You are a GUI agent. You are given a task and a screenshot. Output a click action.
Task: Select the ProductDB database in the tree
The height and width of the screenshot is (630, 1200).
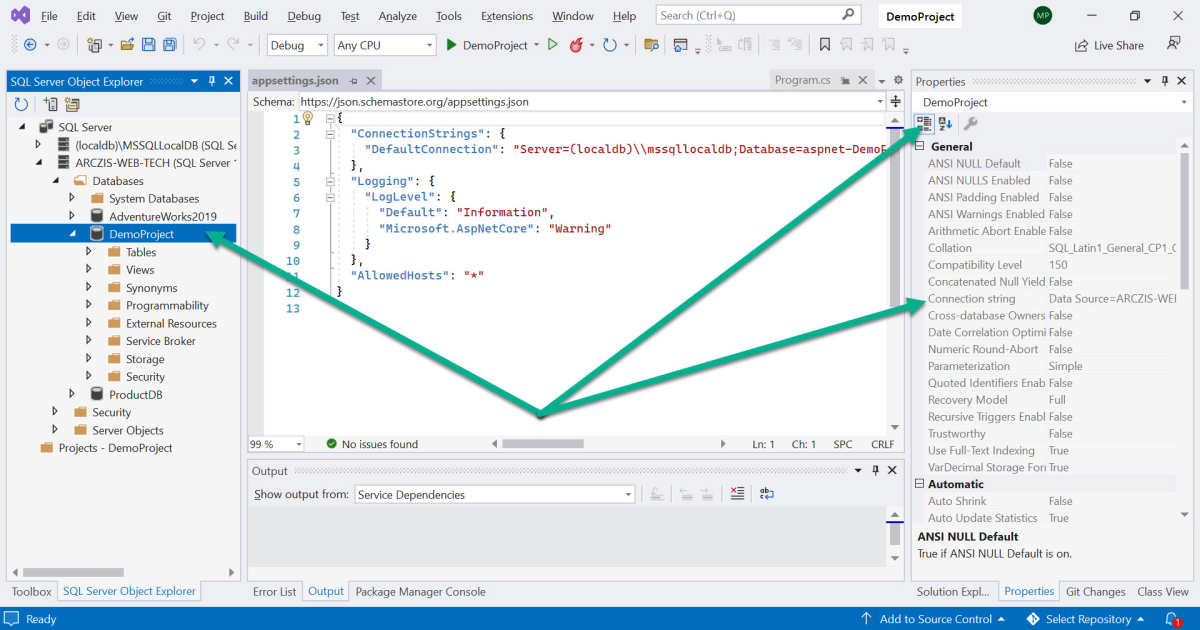pos(135,394)
